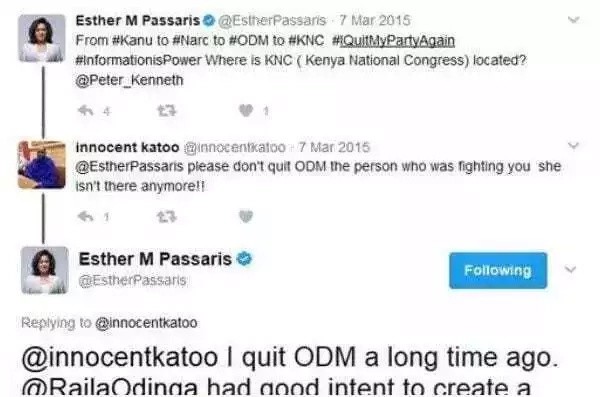Retweet Esther's tweet about quitting parties
This screenshot has height=397, width=600.
click(166, 111)
